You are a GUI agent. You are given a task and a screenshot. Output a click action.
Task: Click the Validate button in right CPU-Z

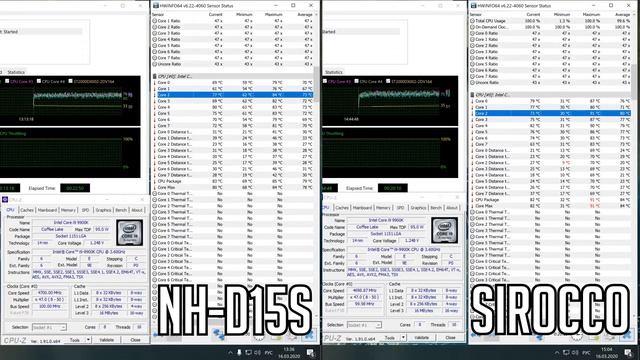422,338
